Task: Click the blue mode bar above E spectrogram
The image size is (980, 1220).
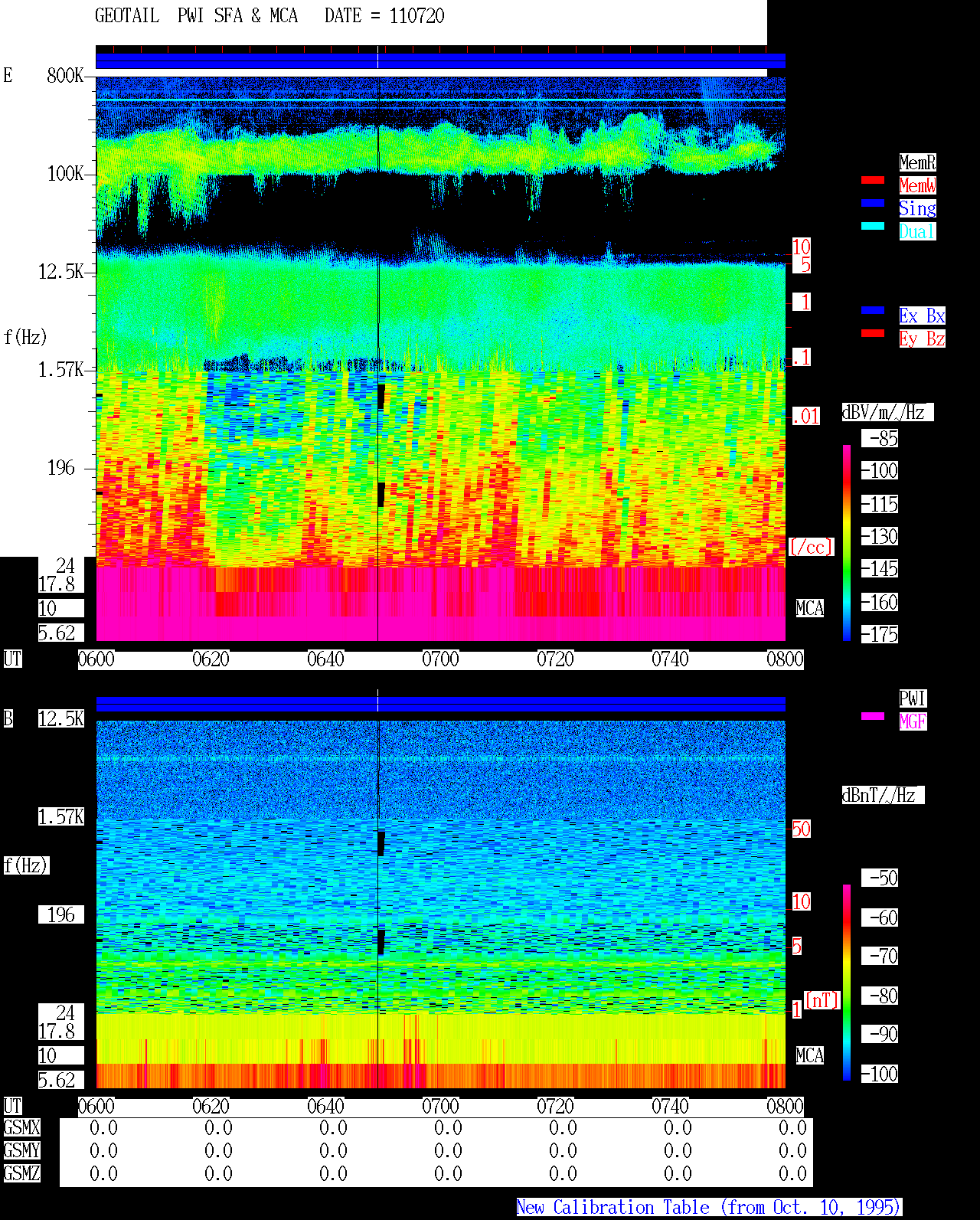Action: click(440, 61)
